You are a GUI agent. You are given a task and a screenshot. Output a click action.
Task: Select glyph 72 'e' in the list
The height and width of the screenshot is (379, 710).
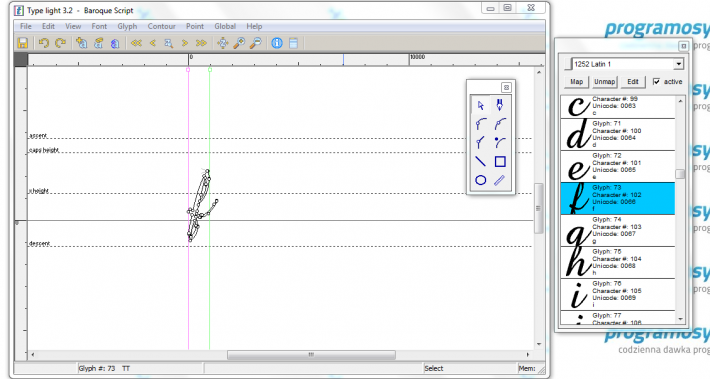[x=618, y=167]
